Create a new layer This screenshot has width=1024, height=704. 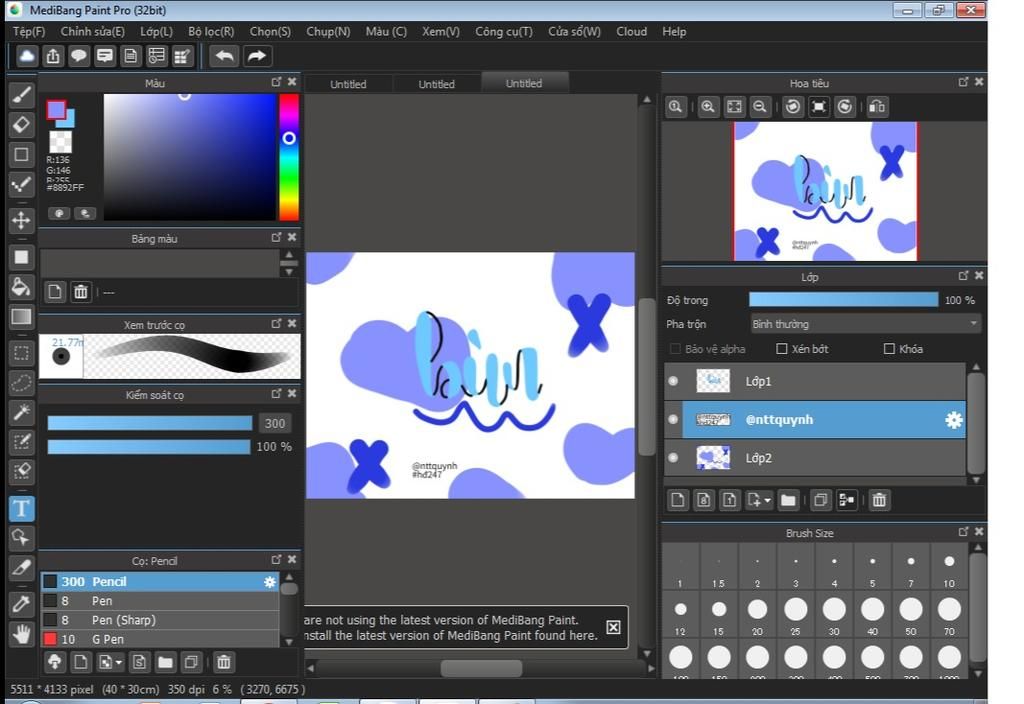(678, 500)
